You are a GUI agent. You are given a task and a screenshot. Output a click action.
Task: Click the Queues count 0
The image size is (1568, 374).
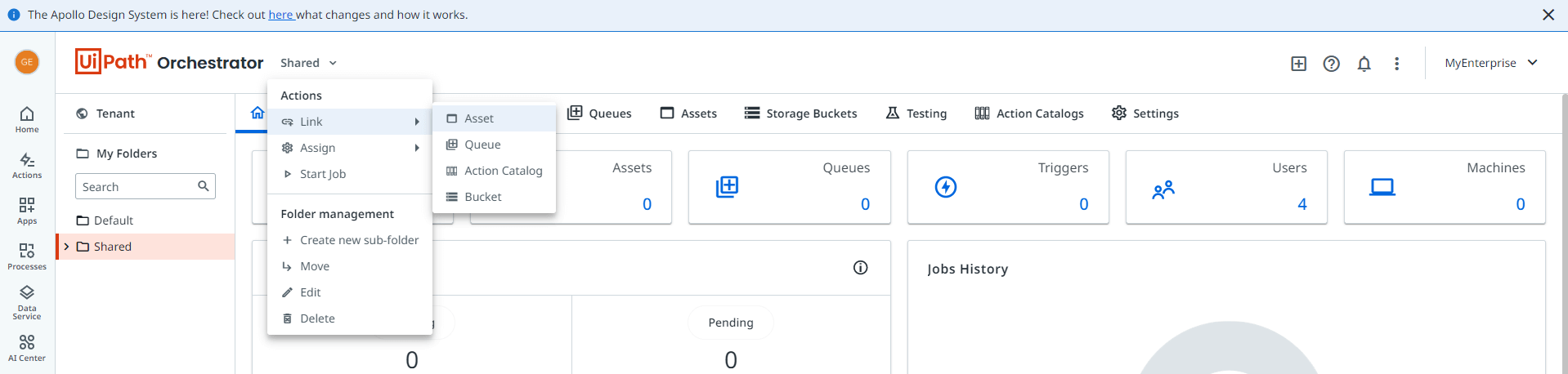coord(865,204)
